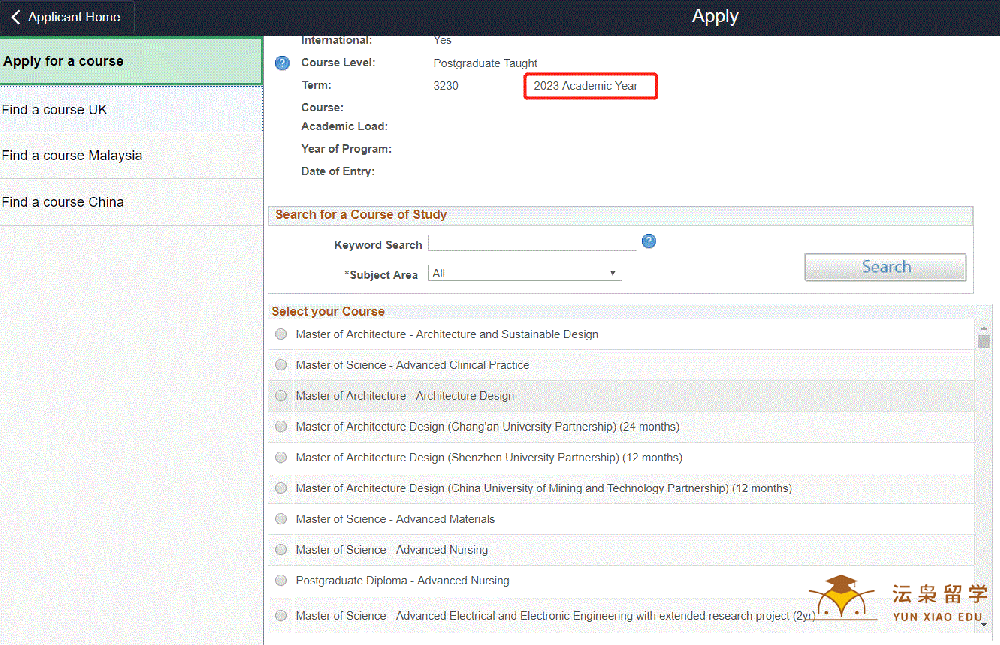Click the course list scrollbar thumb
This screenshot has width=1000, height=645.
pyautogui.click(x=983, y=341)
